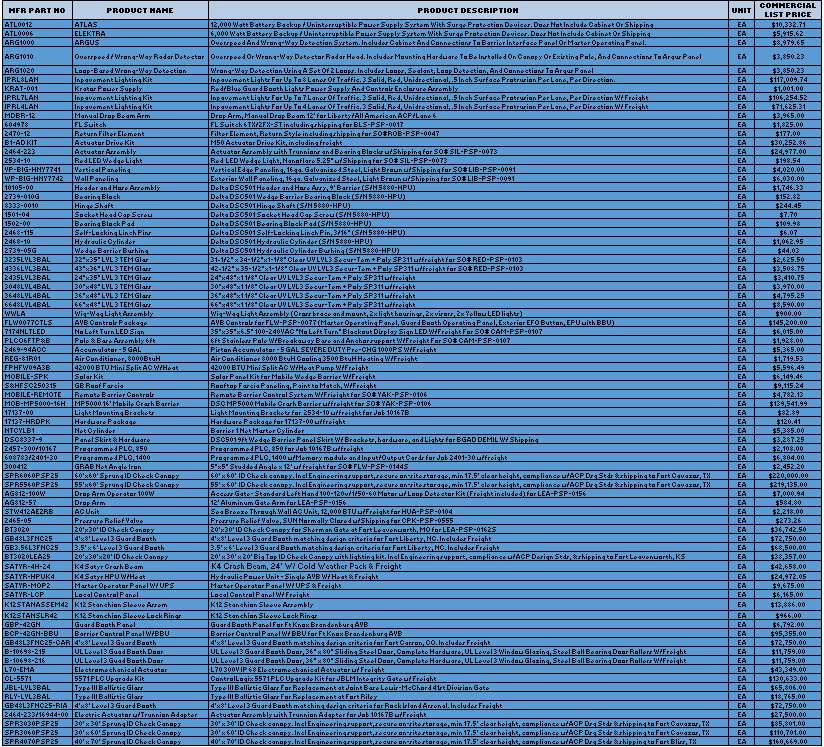Screen dimensions: 824x747
Task: Select part number cell ATL0006
Action: click(x=37, y=34)
